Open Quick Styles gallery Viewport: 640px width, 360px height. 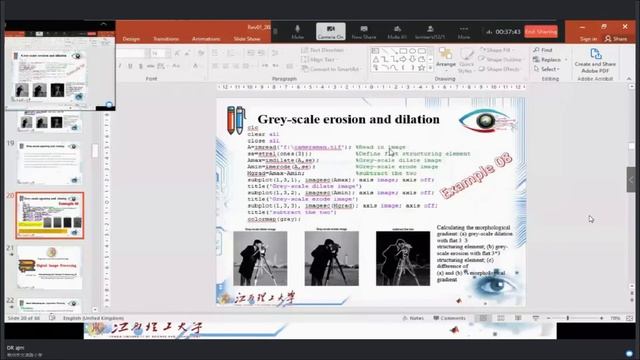467,60
